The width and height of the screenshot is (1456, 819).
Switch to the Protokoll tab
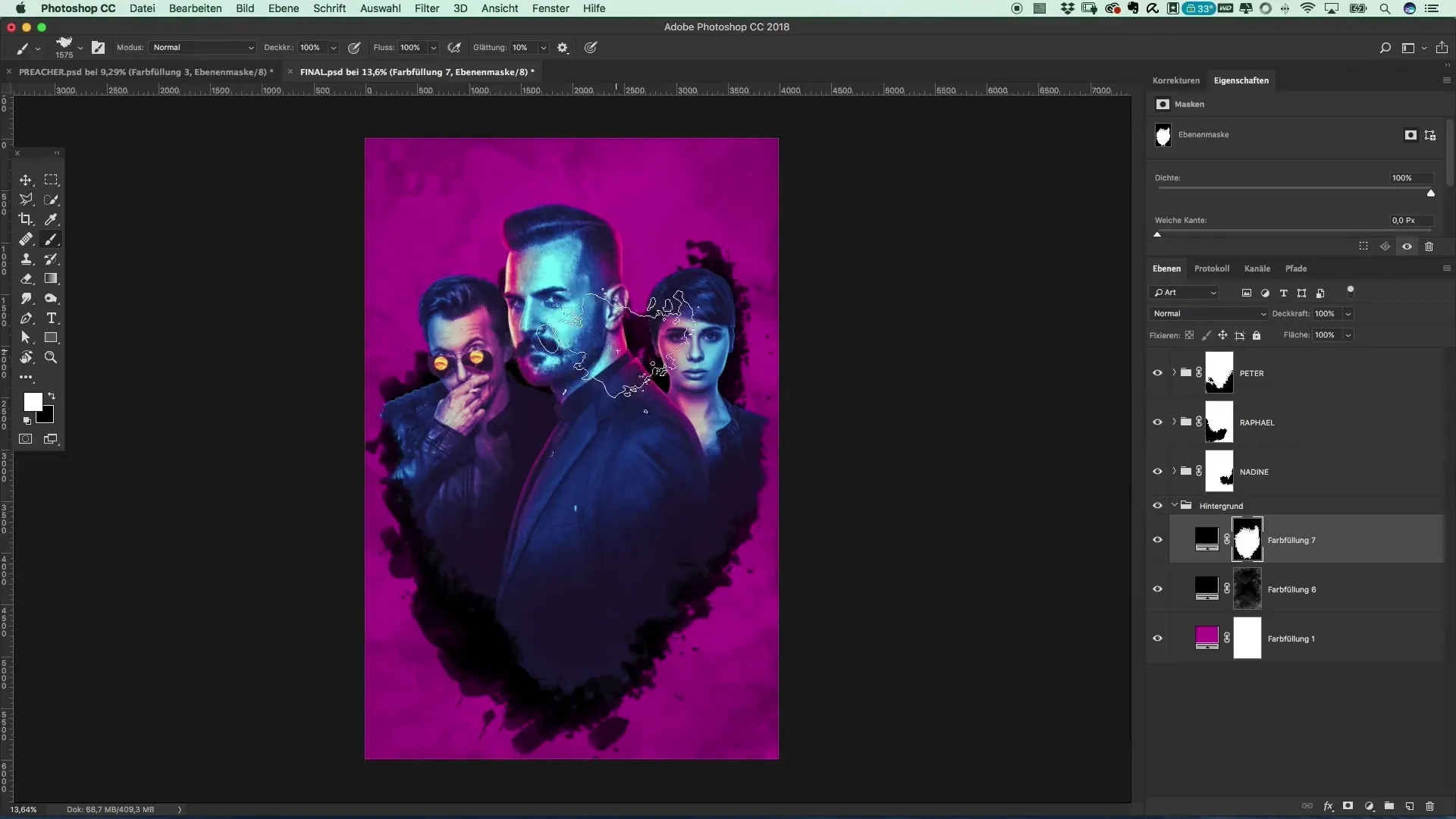[1212, 268]
